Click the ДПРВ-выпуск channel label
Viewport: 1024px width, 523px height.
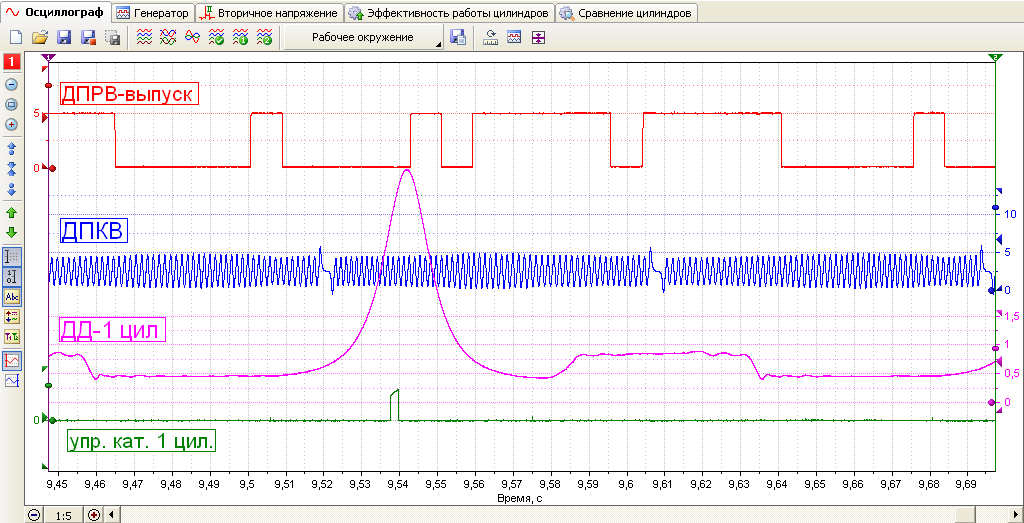pos(129,93)
